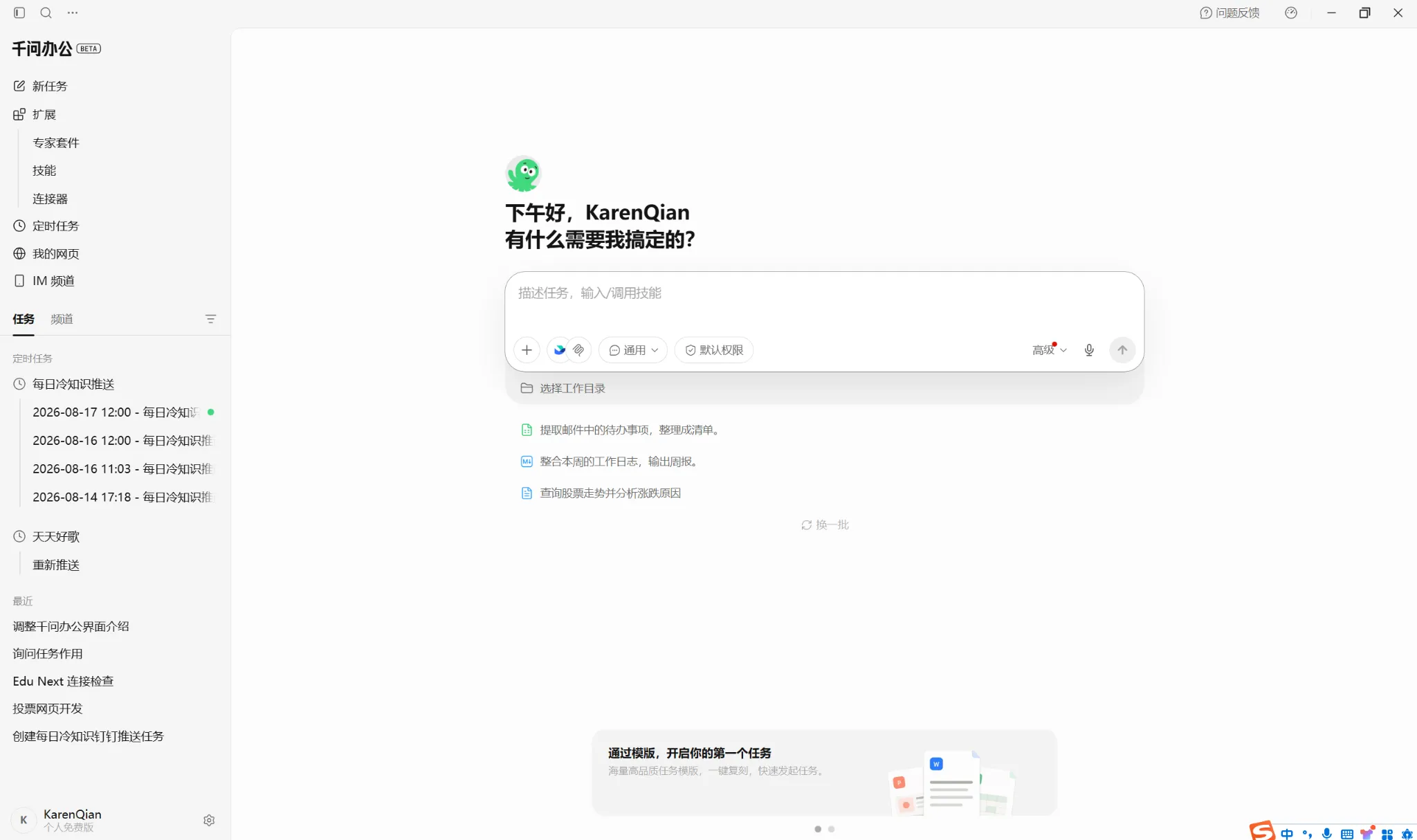Open the three-dots more menu
The width and height of the screenshot is (1417, 840).
[73, 12]
